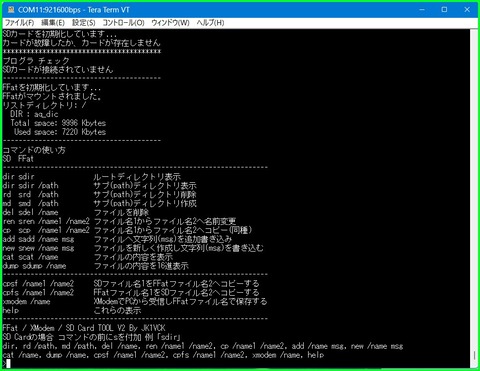Click the line 'SDカードを初期化しています...'

pyautogui.click(x=60, y=34)
